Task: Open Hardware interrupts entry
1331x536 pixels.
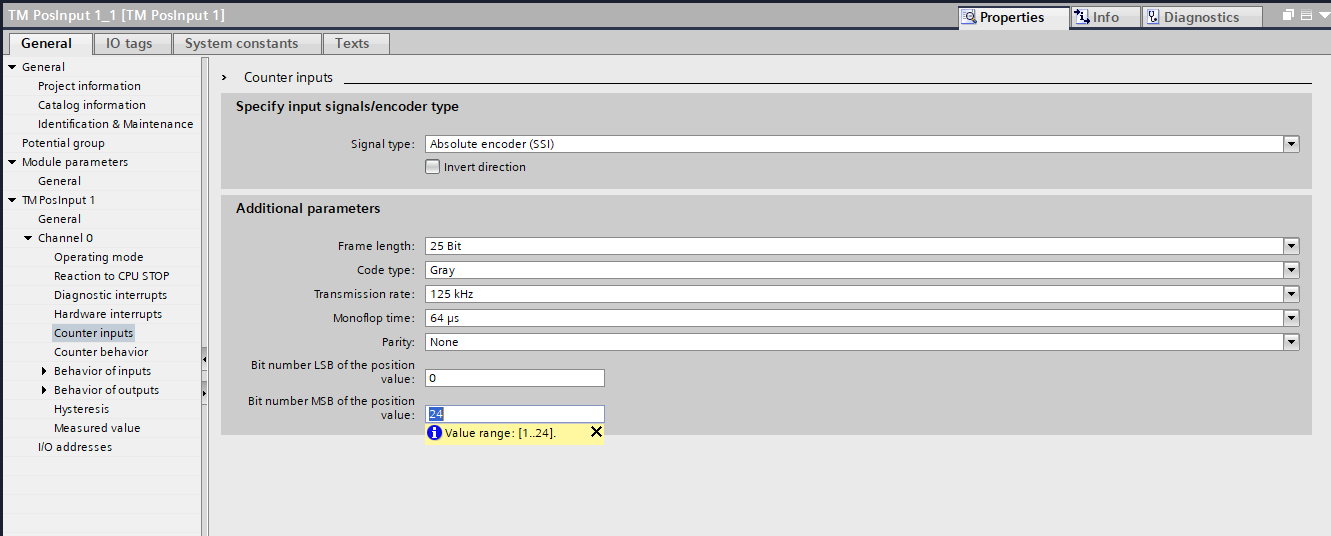Action: click(107, 314)
